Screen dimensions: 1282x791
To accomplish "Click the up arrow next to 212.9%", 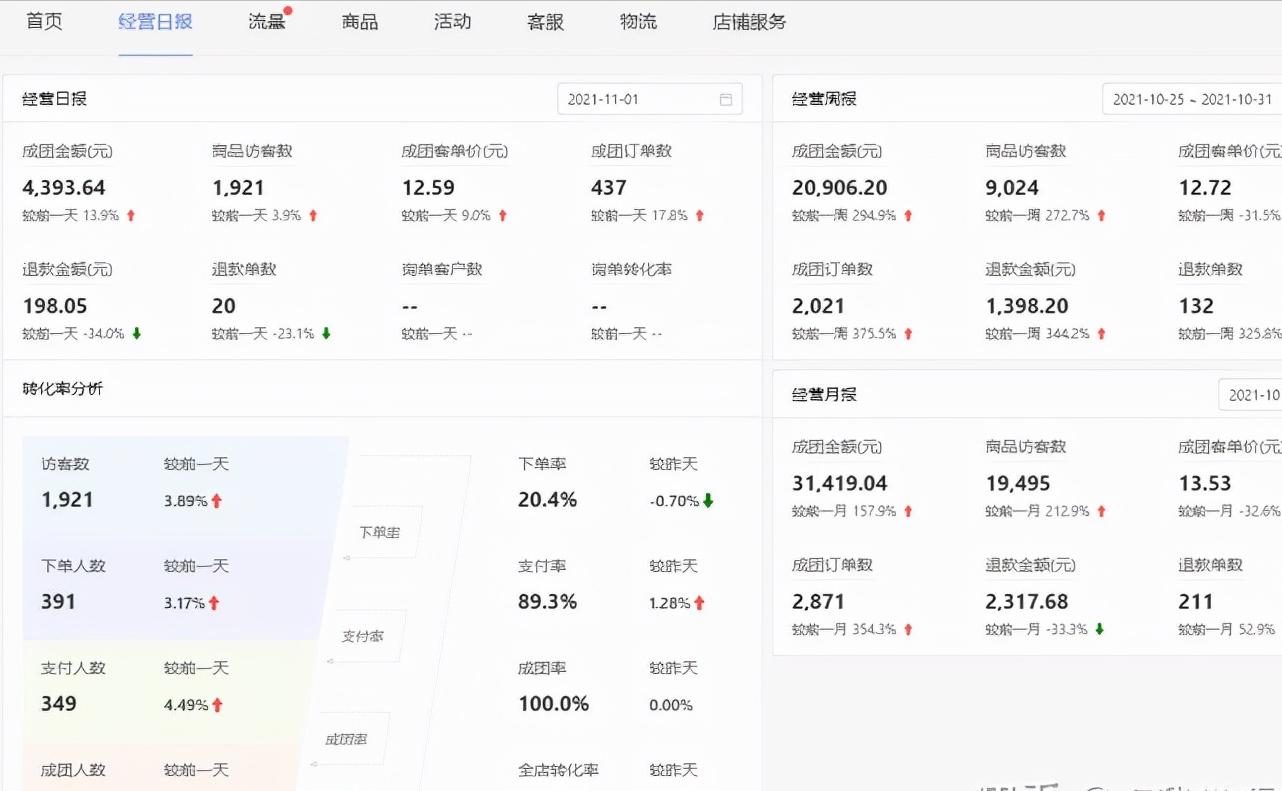I will click(x=1101, y=511).
